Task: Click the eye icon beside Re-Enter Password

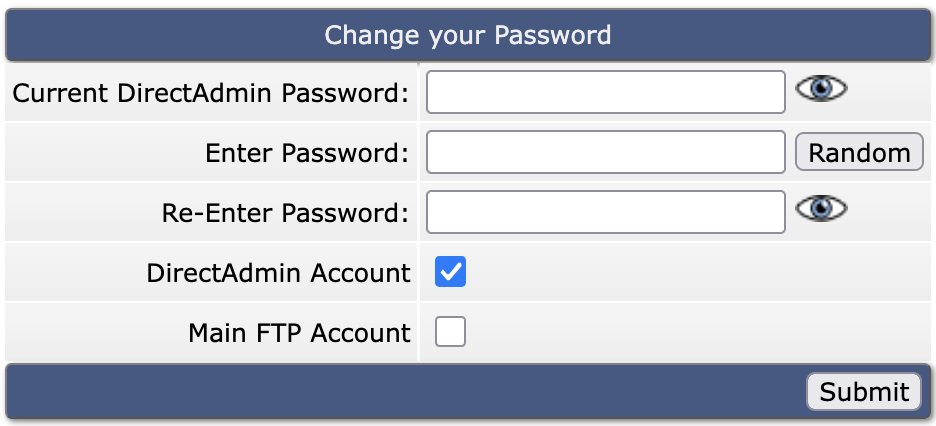Action: pos(821,208)
